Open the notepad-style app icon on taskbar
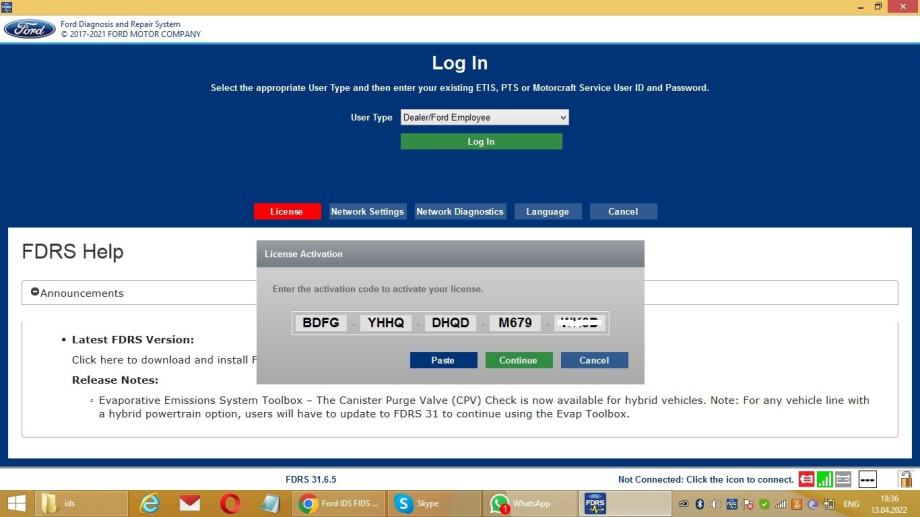 pyautogui.click(x=270, y=504)
